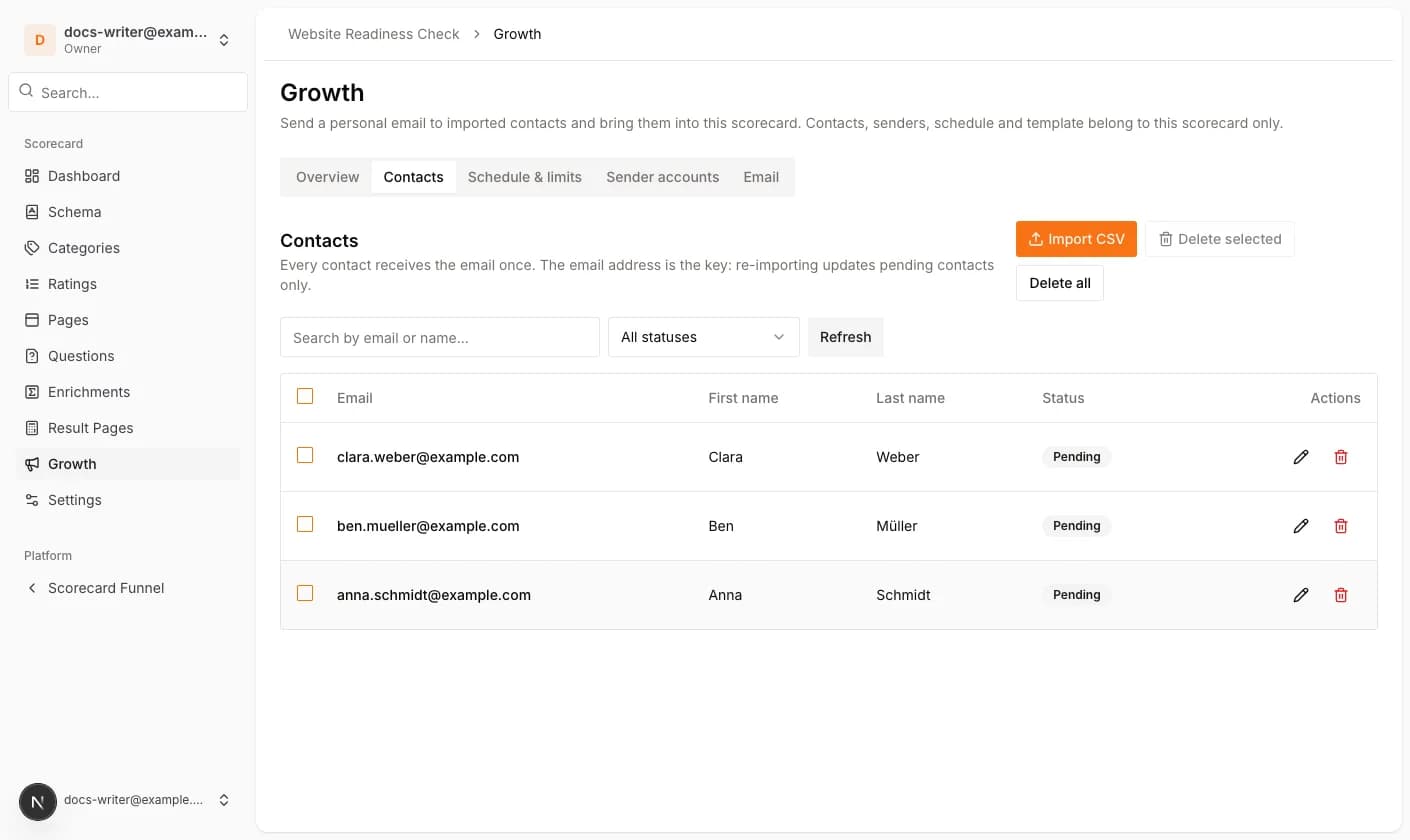Select the Ben Müller row checkbox
The height and width of the screenshot is (840, 1410).
click(x=305, y=524)
